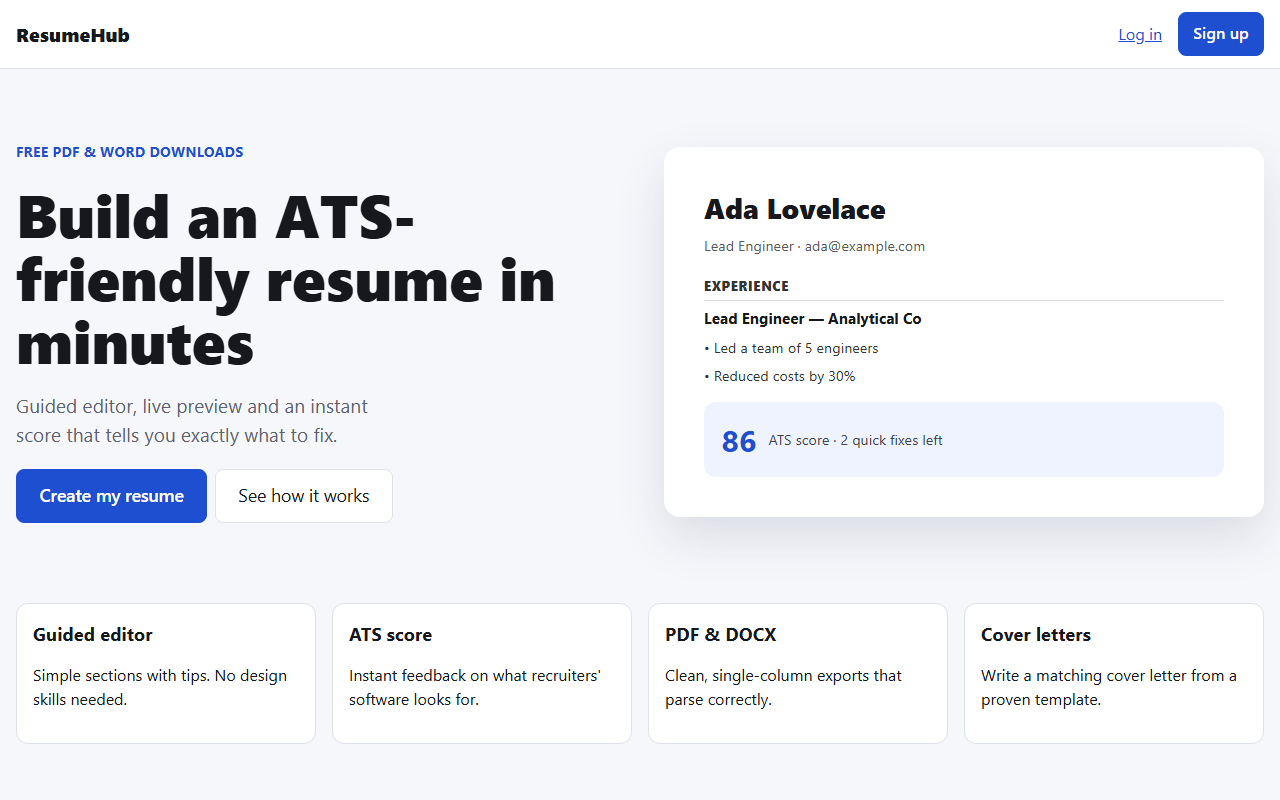
Task: Click the Clean, single-column exports description
Action: [783, 688]
